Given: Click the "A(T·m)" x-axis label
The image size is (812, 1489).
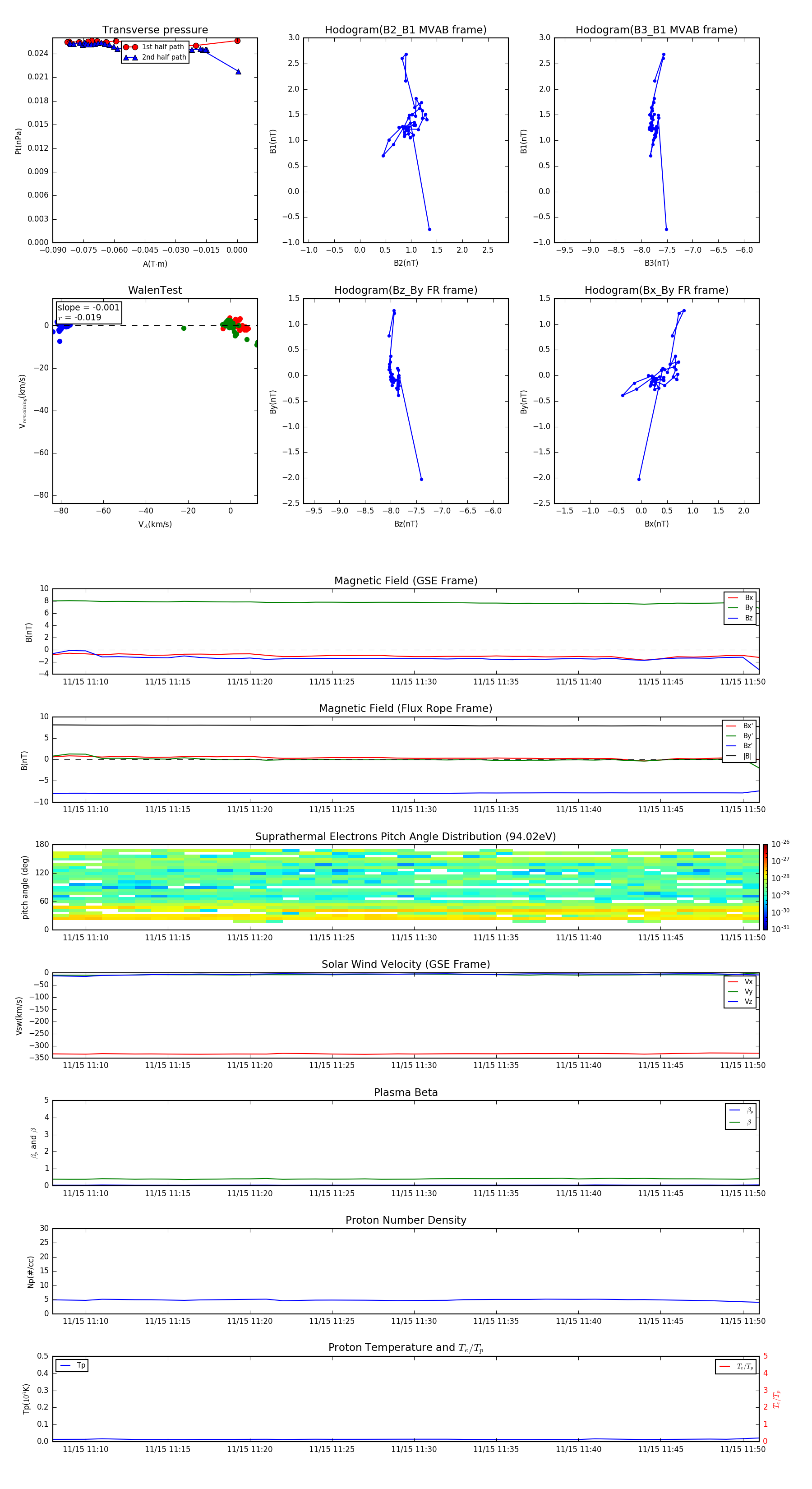Looking at the screenshot, I should (x=155, y=264).
